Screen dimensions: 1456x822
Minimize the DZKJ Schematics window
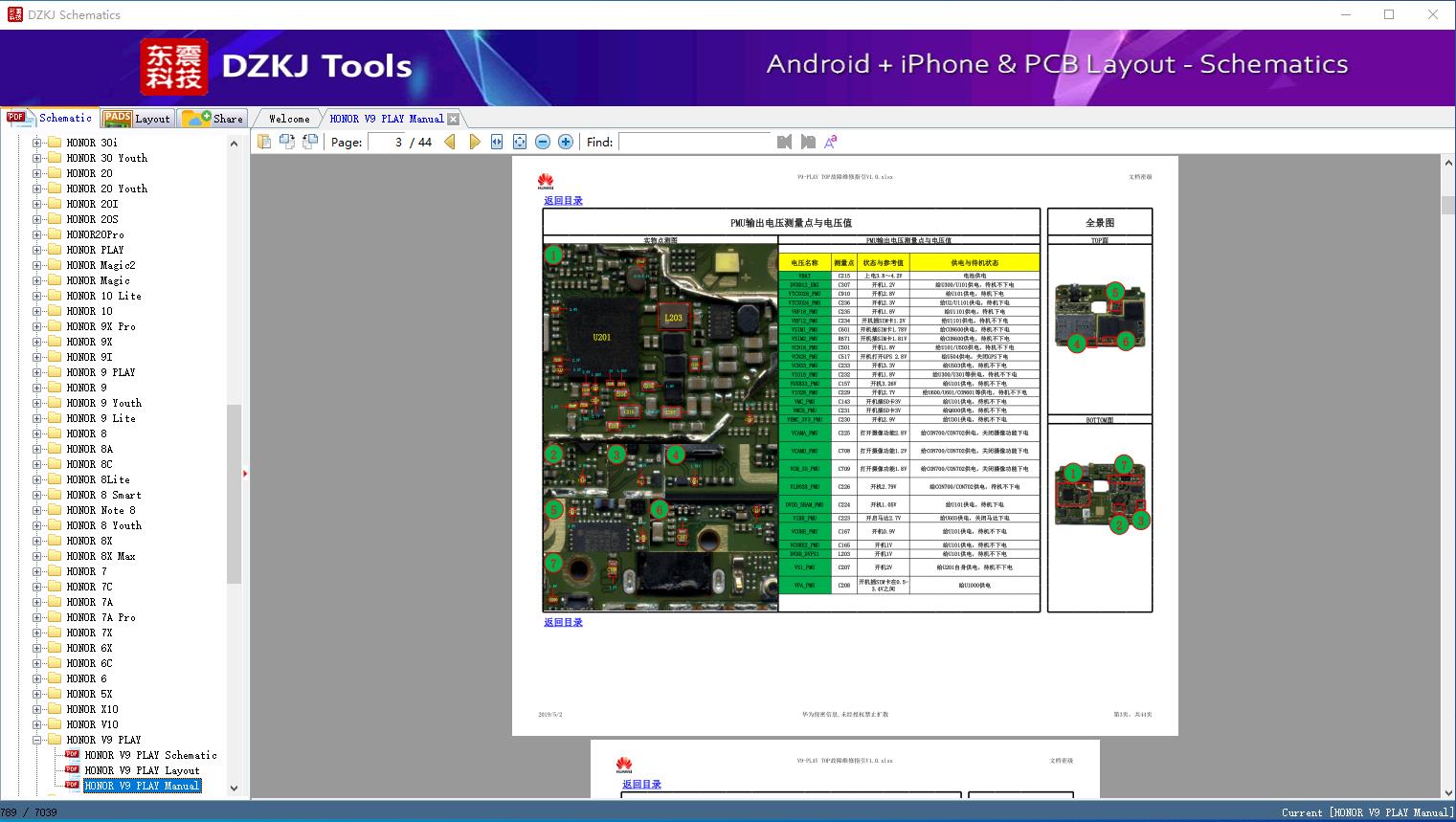[x=1345, y=14]
